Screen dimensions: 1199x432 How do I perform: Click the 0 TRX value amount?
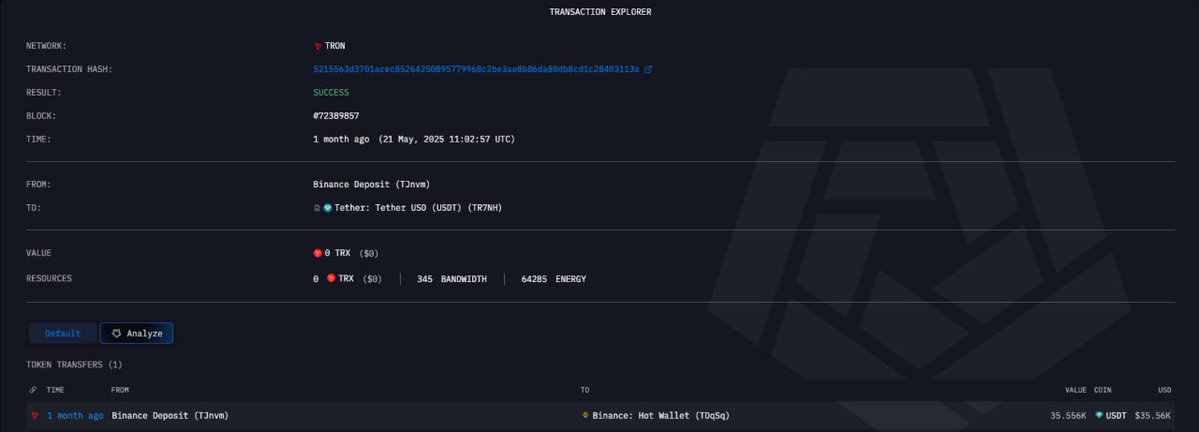(x=337, y=253)
